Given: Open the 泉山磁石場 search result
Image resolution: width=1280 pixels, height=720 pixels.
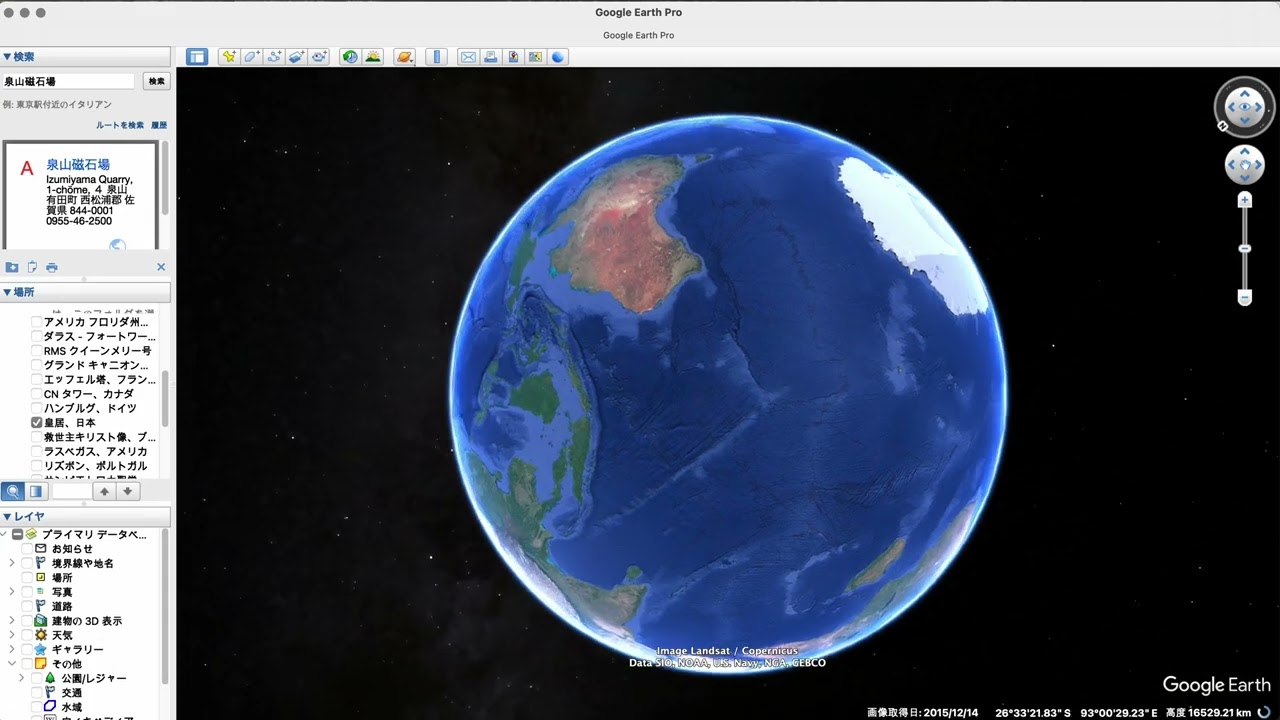Looking at the screenshot, I should click(x=78, y=164).
